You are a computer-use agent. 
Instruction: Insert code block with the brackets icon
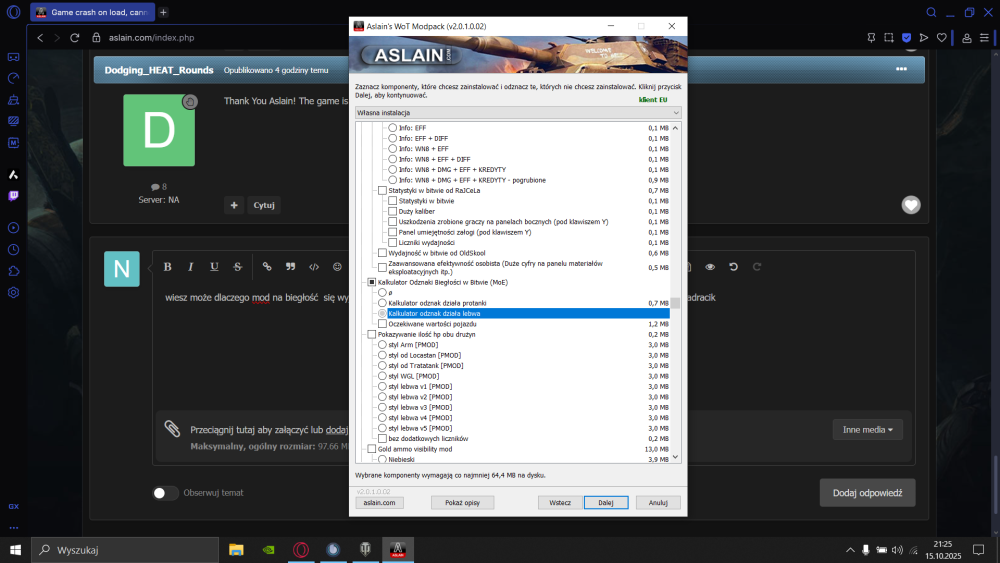pyautogui.click(x=314, y=267)
